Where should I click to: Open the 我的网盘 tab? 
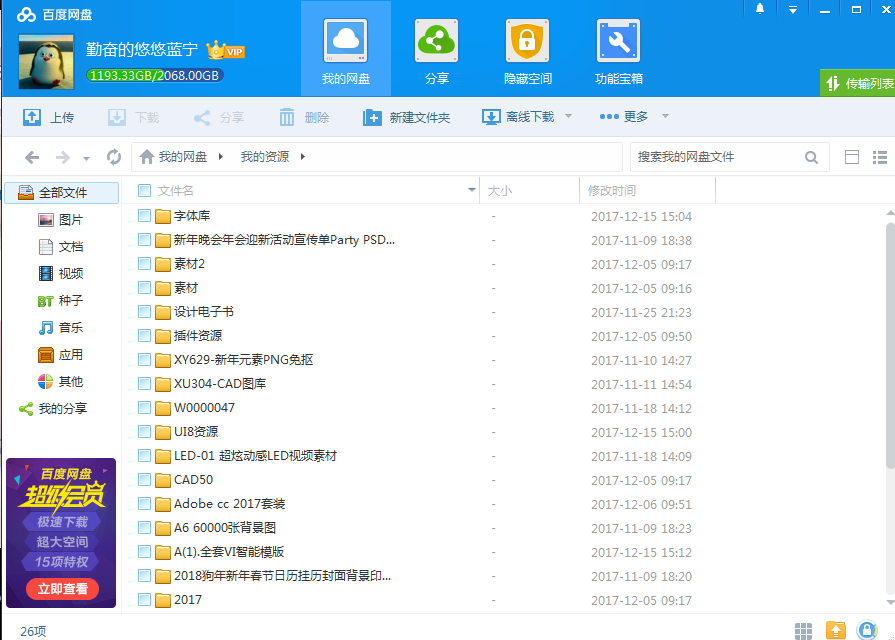346,49
